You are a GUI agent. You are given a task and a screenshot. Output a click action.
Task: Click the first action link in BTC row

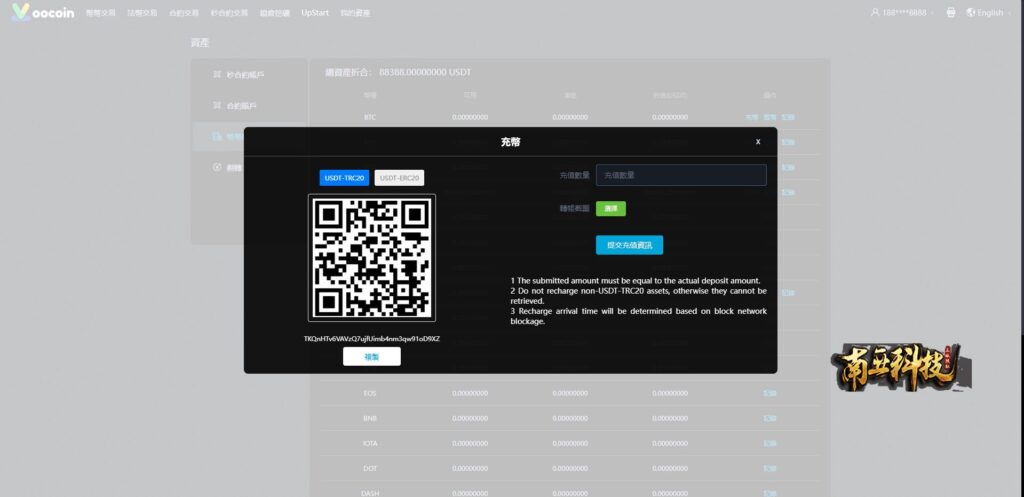click(752, 118)
